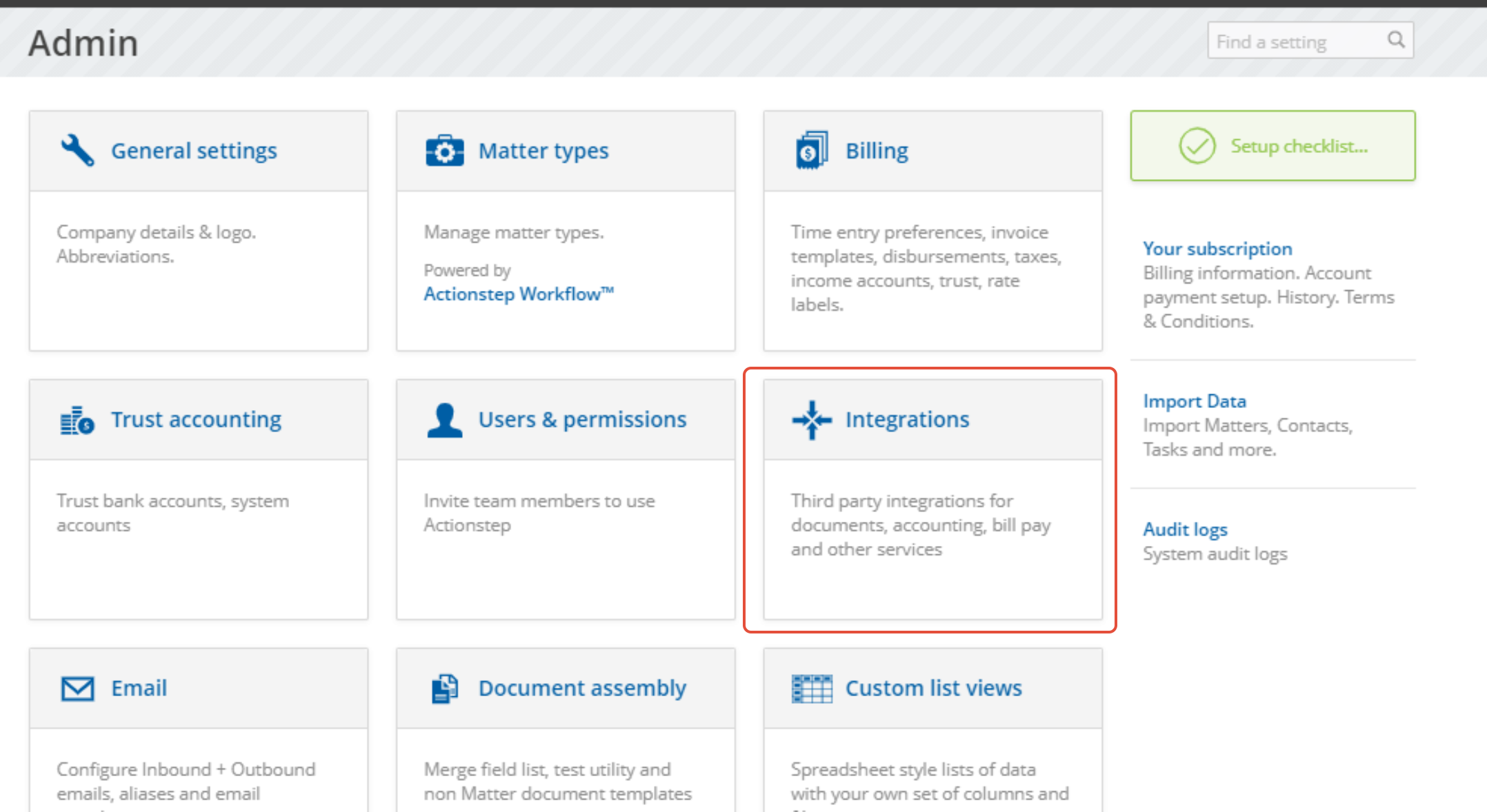The width and height of the screenshot is (1487, 812).
Task: Click the Document assembly pages icon
Action: click(445, 688)
